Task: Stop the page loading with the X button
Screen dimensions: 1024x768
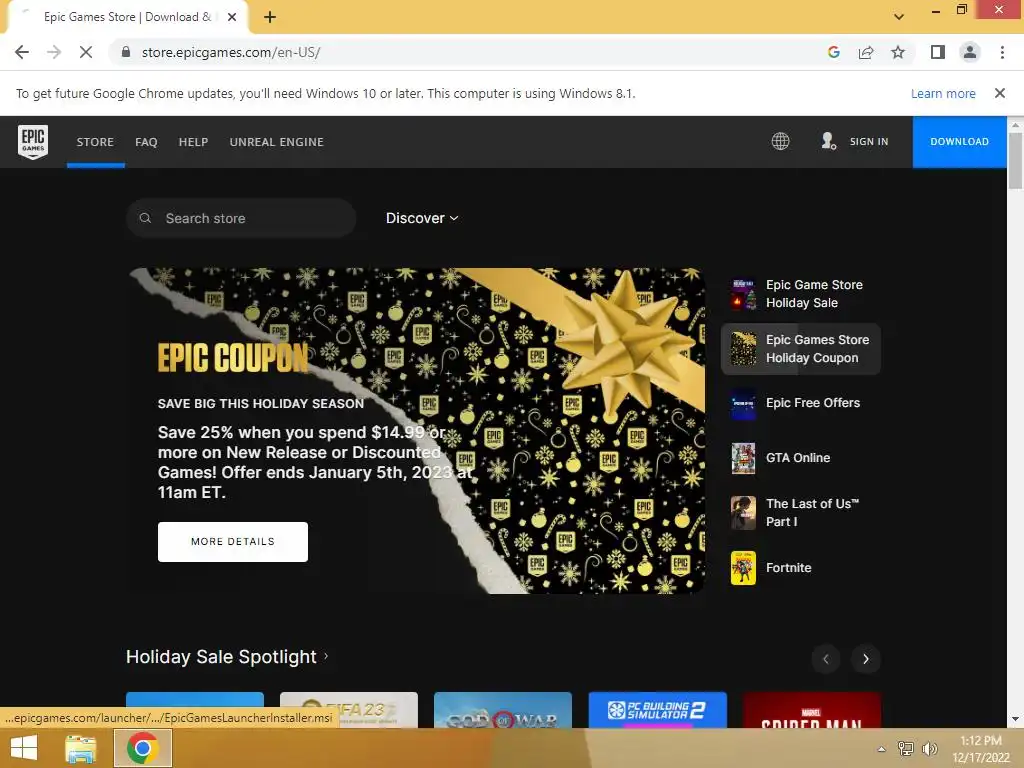Action: pos(86,52)
